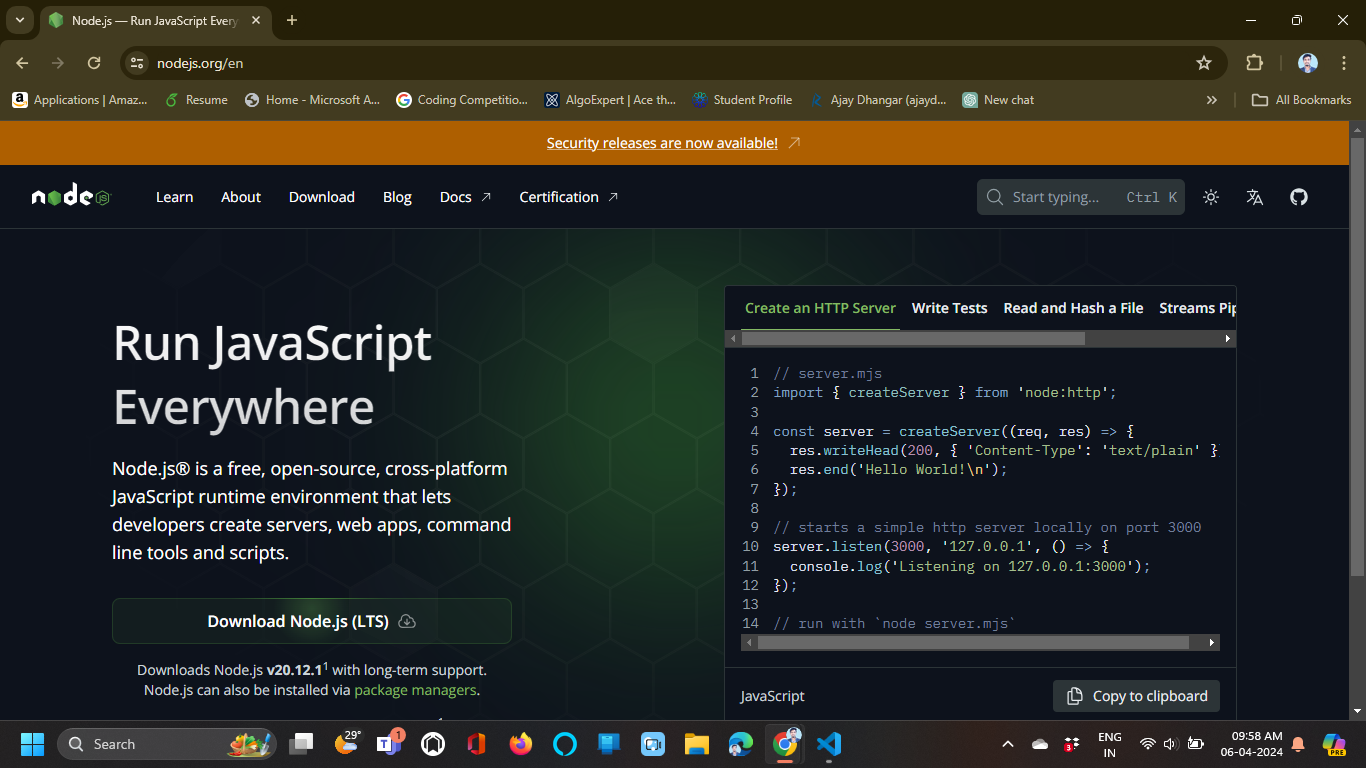The width and height of the screenshot is (1366, 768).
Task: Open Firefox from the taskbar
Action: click(521, 744)
